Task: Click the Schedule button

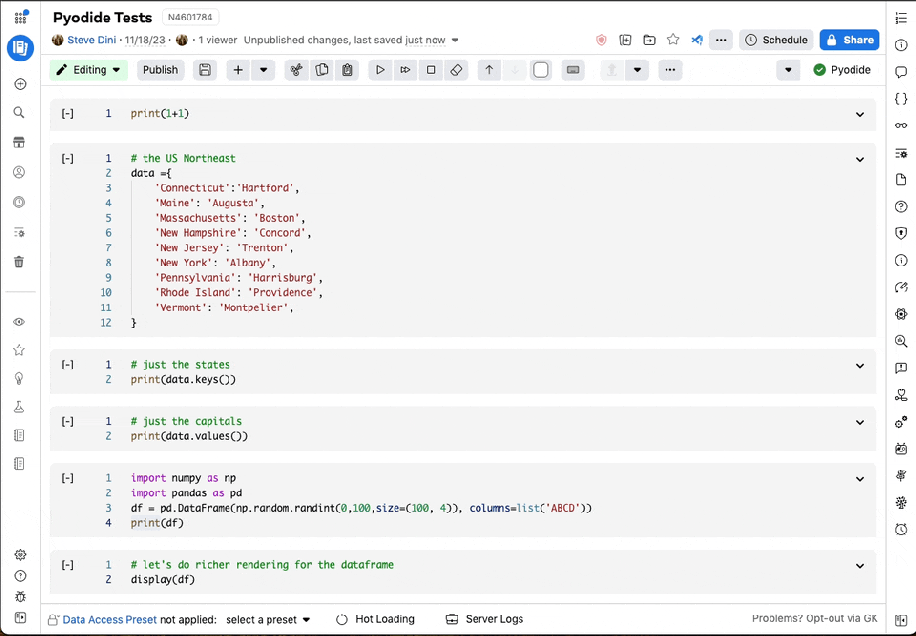Action: click(x=776, y=40)
